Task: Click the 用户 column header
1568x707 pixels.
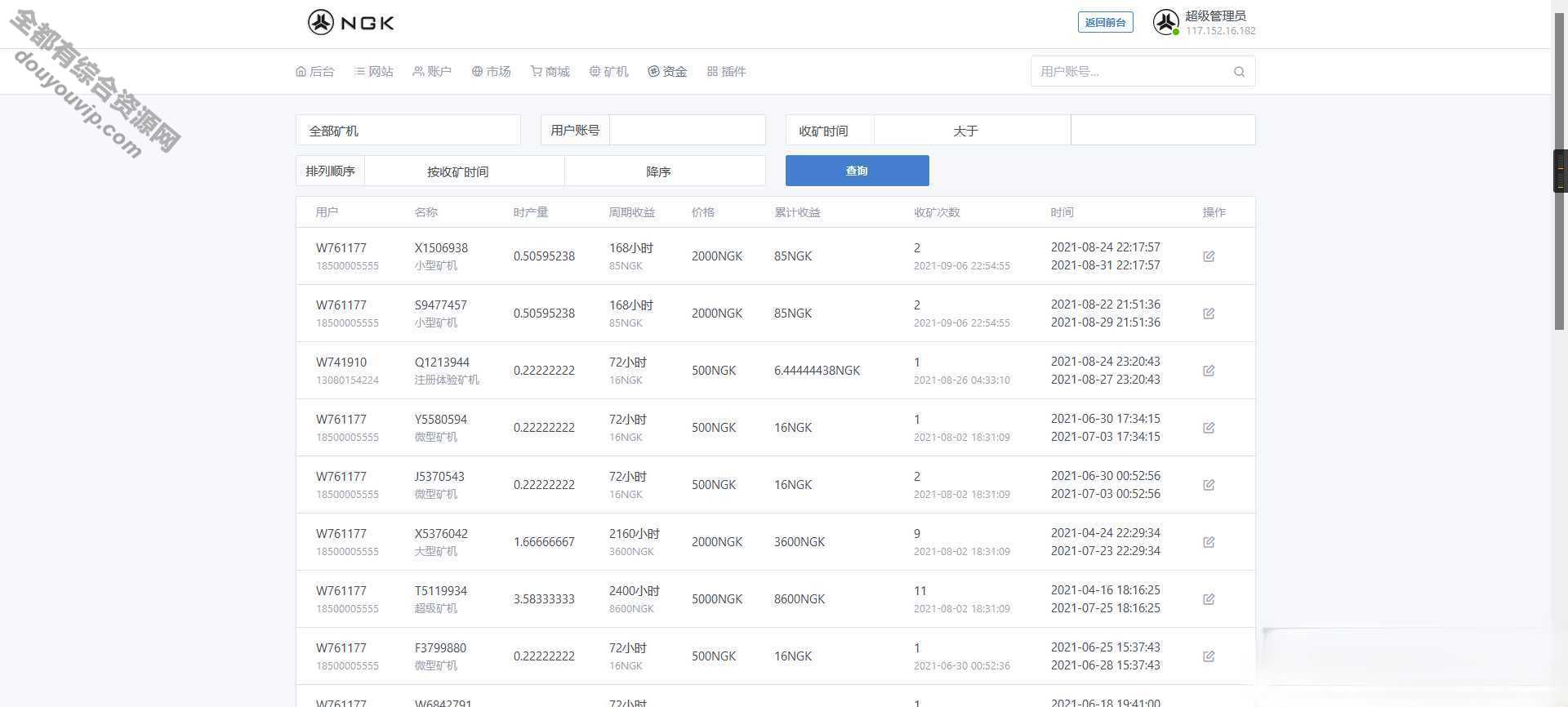Action: [x=327, y=212]
